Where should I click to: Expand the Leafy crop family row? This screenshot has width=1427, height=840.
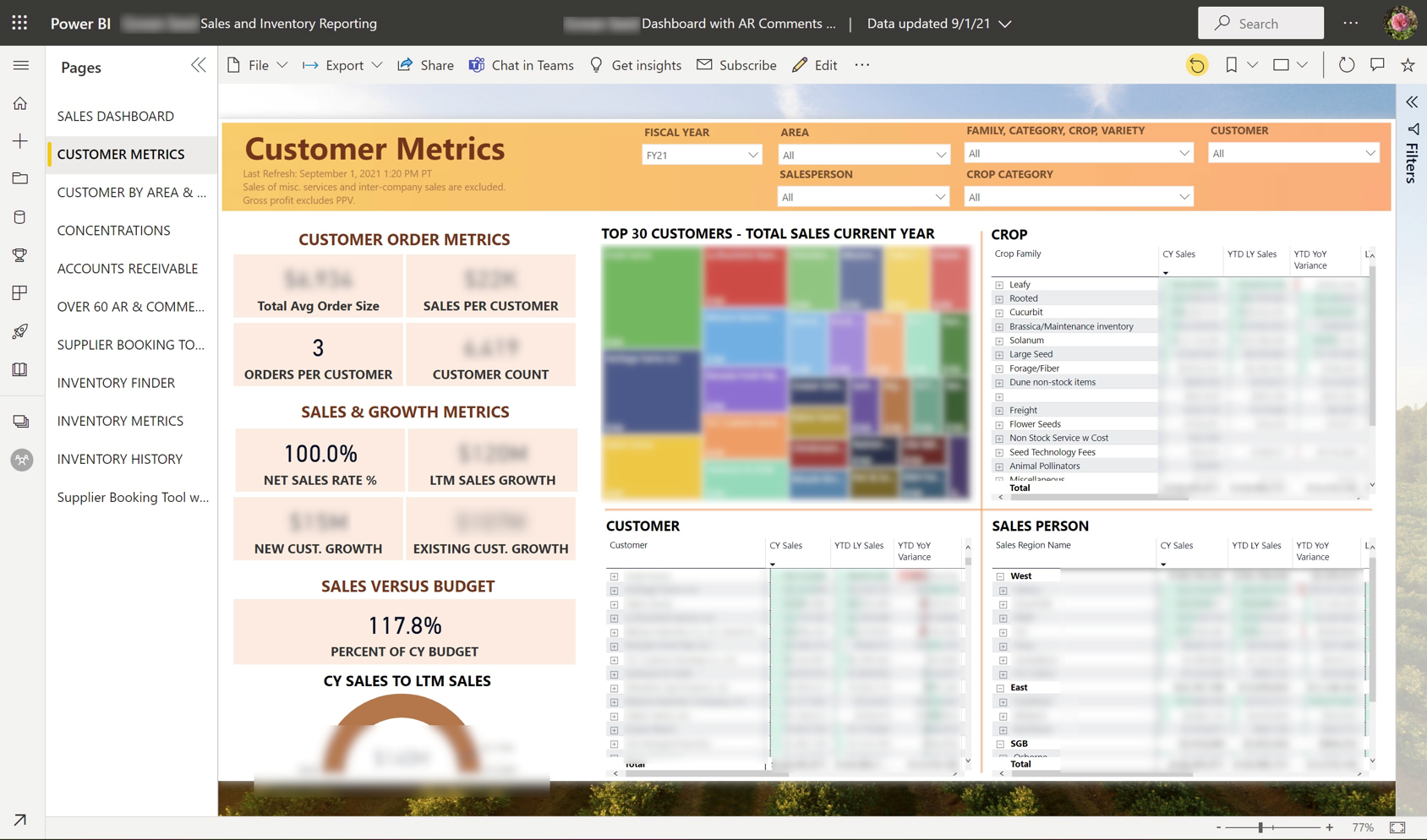tap(999, 285)
